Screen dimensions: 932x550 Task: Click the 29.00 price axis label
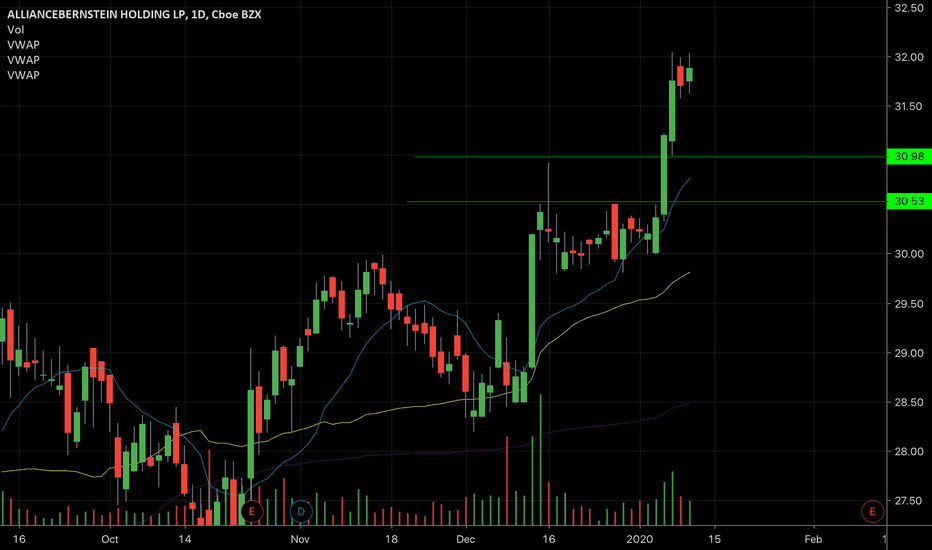coord(909,353)
